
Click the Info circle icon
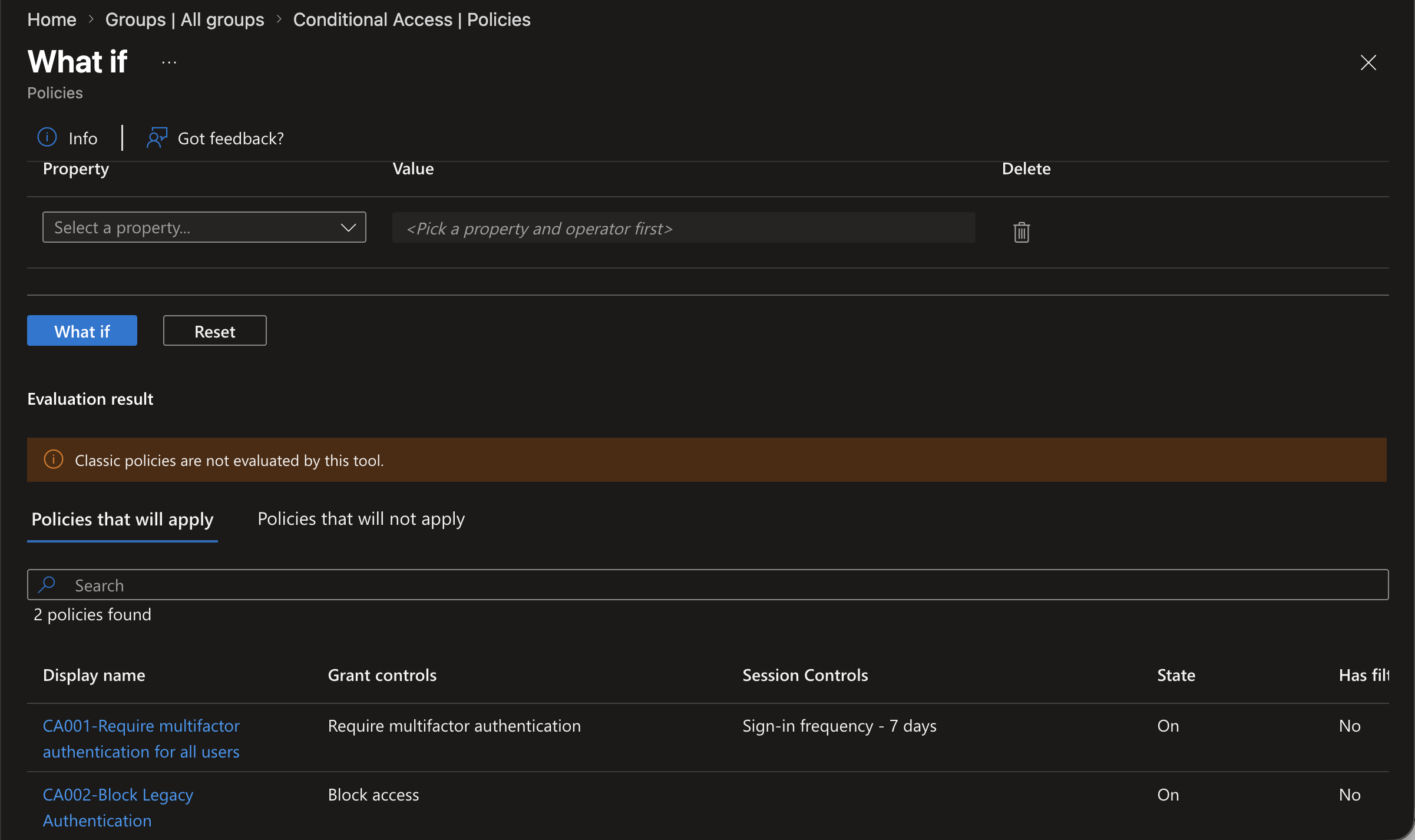coord(47,137)
